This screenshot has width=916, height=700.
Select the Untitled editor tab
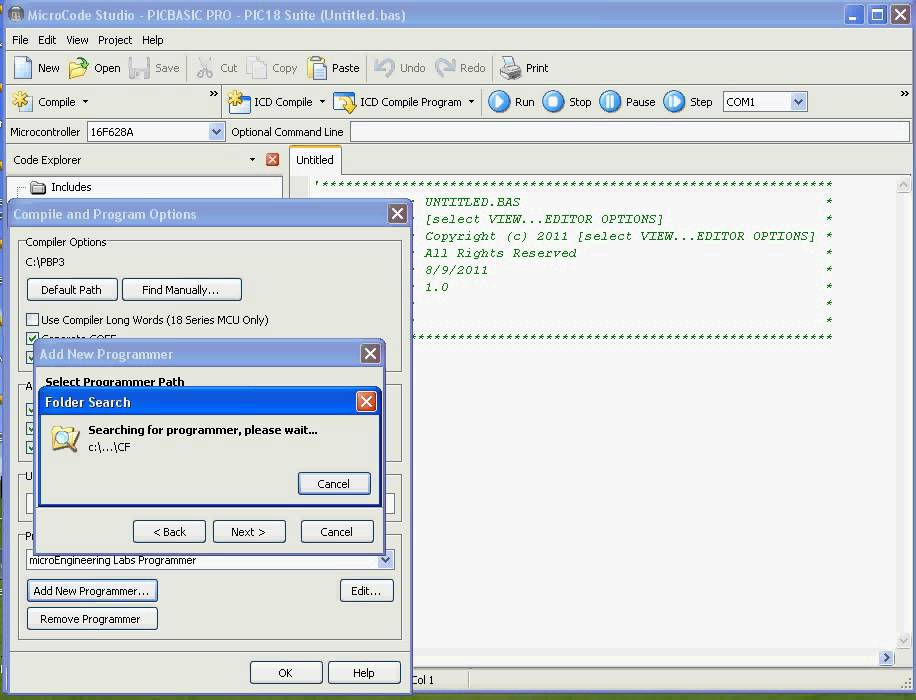(315, 160)
